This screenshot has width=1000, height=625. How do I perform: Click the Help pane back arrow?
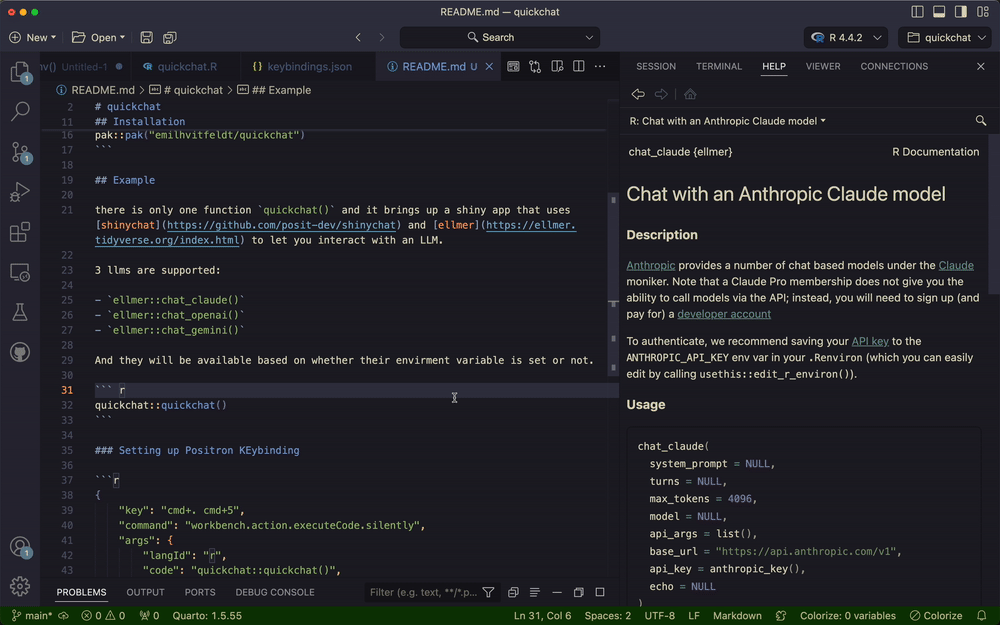[x=638, y=94]
